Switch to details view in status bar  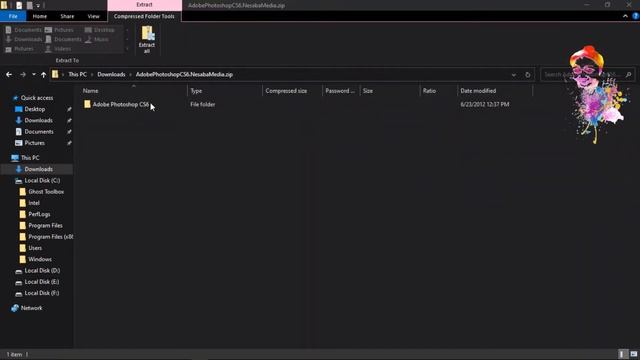(x=622, y=354)
